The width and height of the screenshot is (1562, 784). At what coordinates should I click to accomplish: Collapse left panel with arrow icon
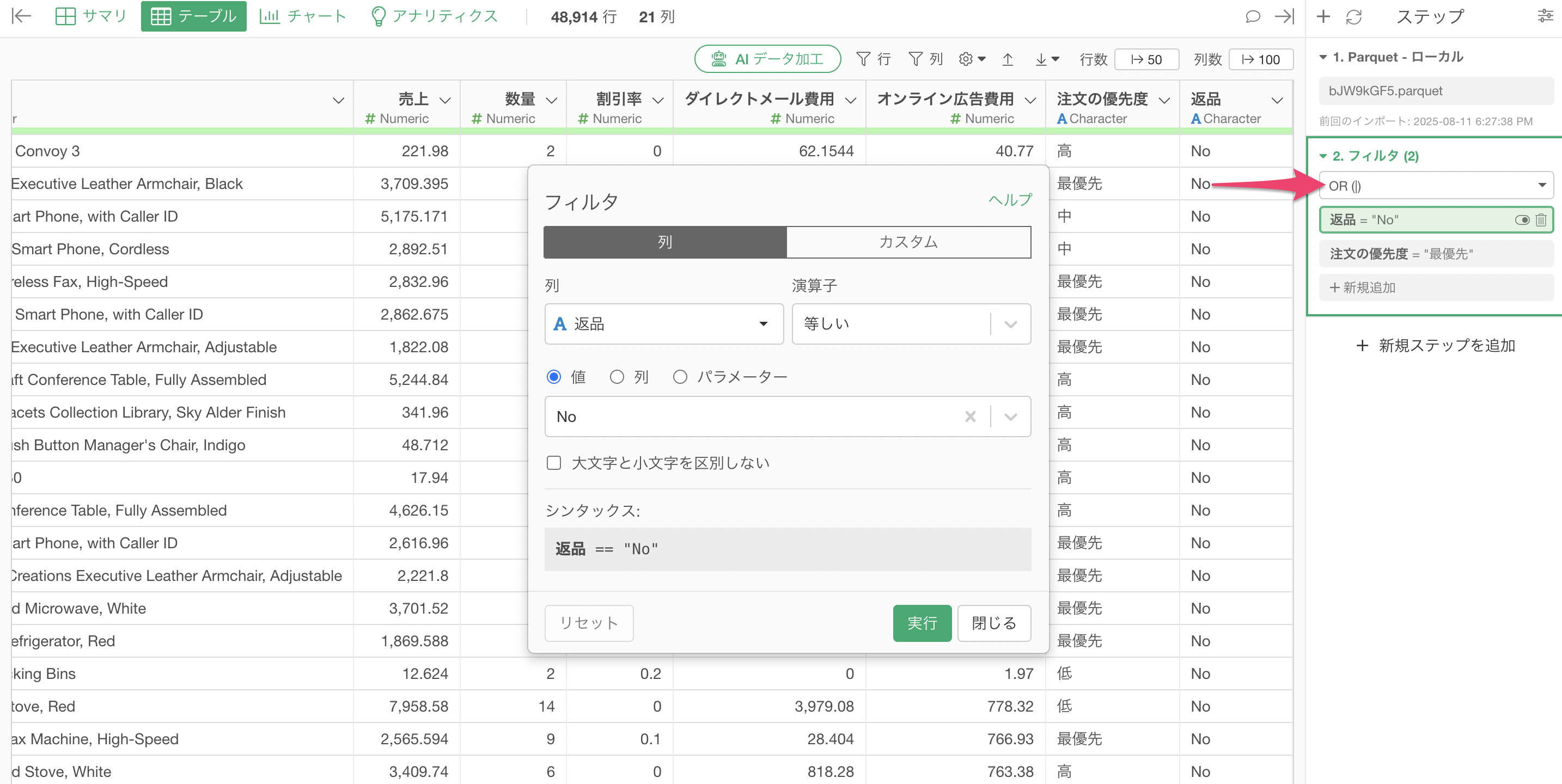21,16
